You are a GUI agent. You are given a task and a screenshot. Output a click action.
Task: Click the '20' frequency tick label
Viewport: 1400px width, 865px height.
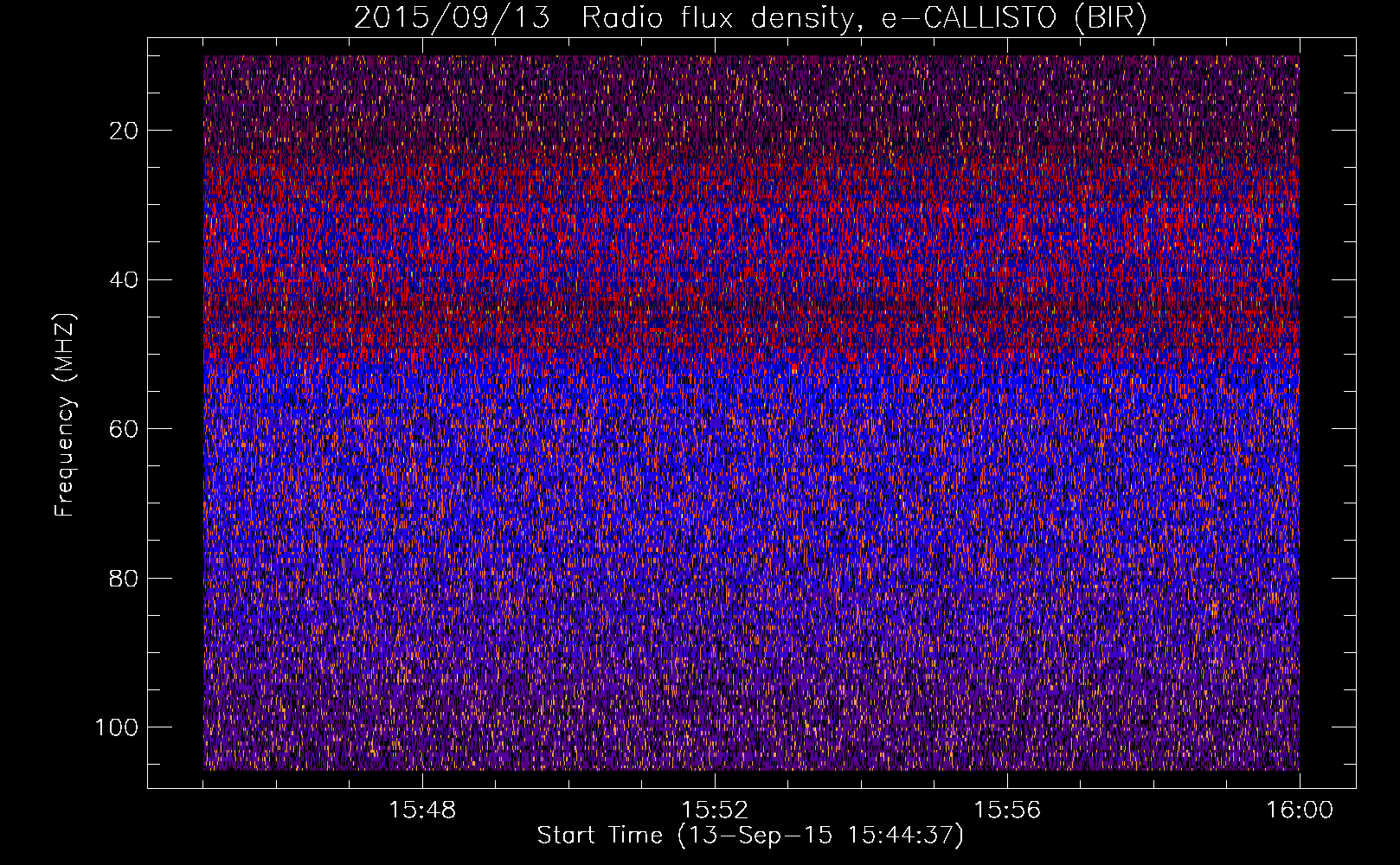125,131
